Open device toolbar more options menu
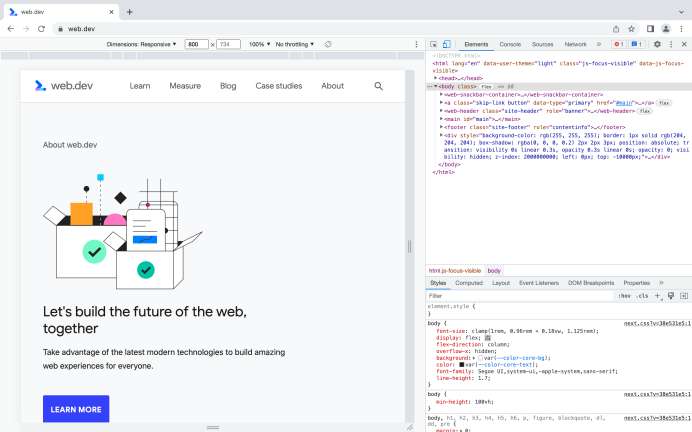The image size is (692, 432). tap(417, 44)
